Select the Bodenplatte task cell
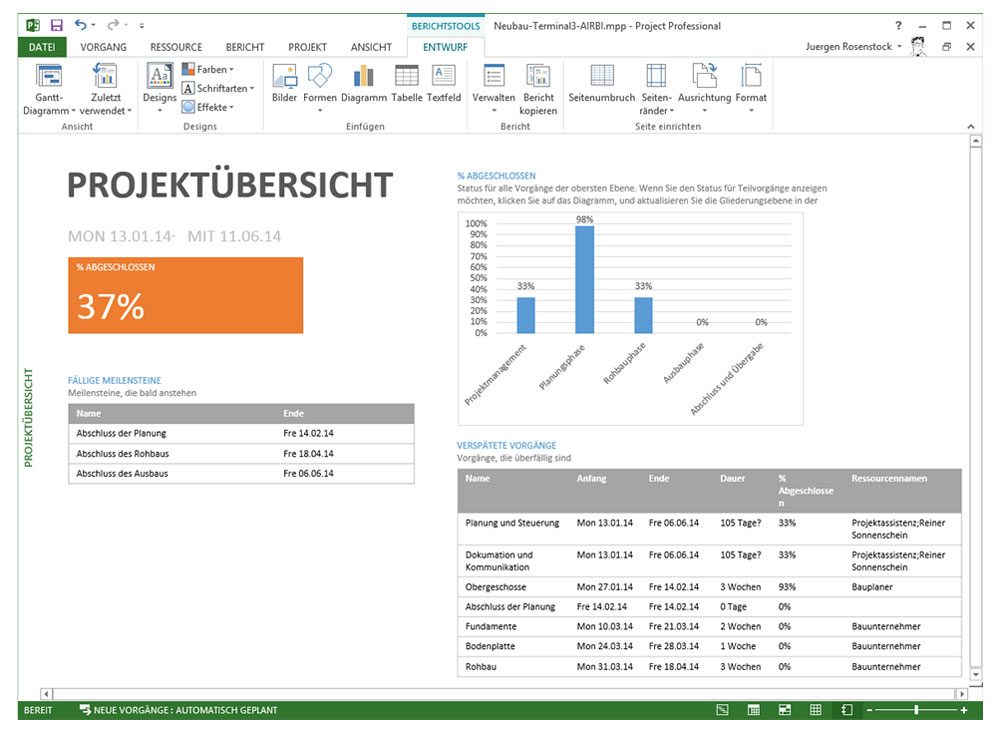 coord(490,646)
